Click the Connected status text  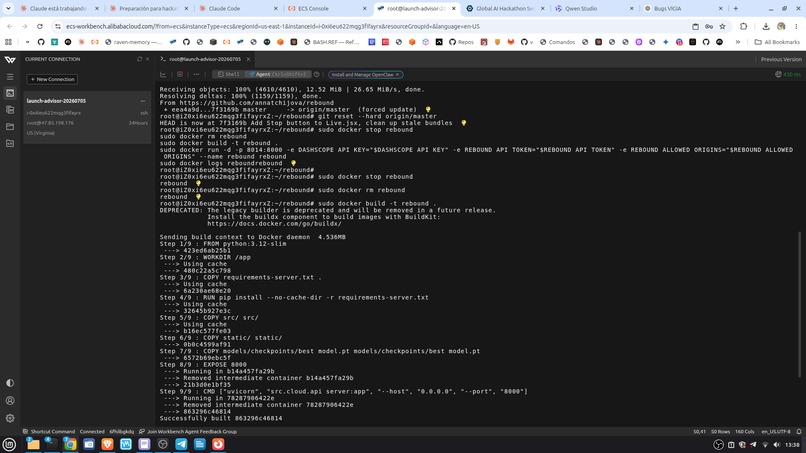tap(92, 431)
